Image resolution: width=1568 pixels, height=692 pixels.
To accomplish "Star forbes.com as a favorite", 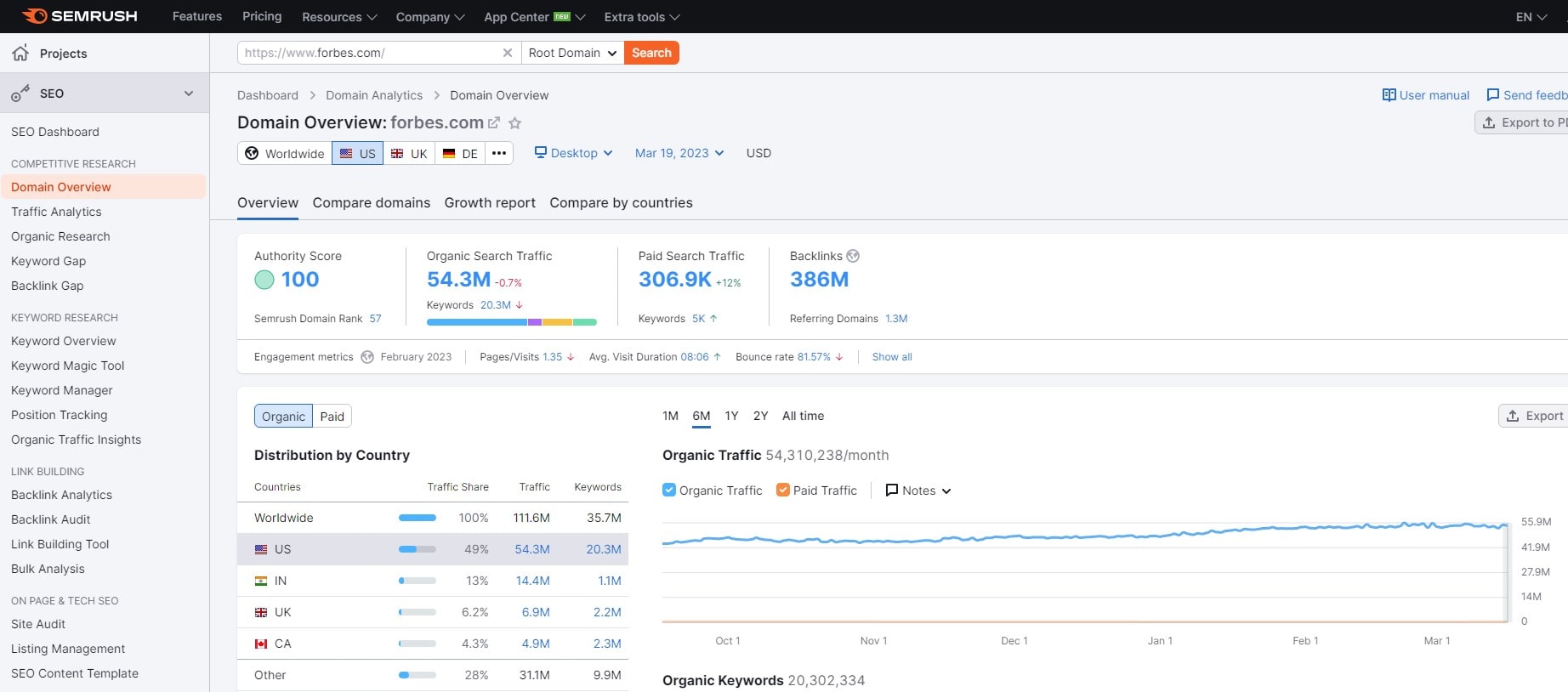I will (515, 123).
